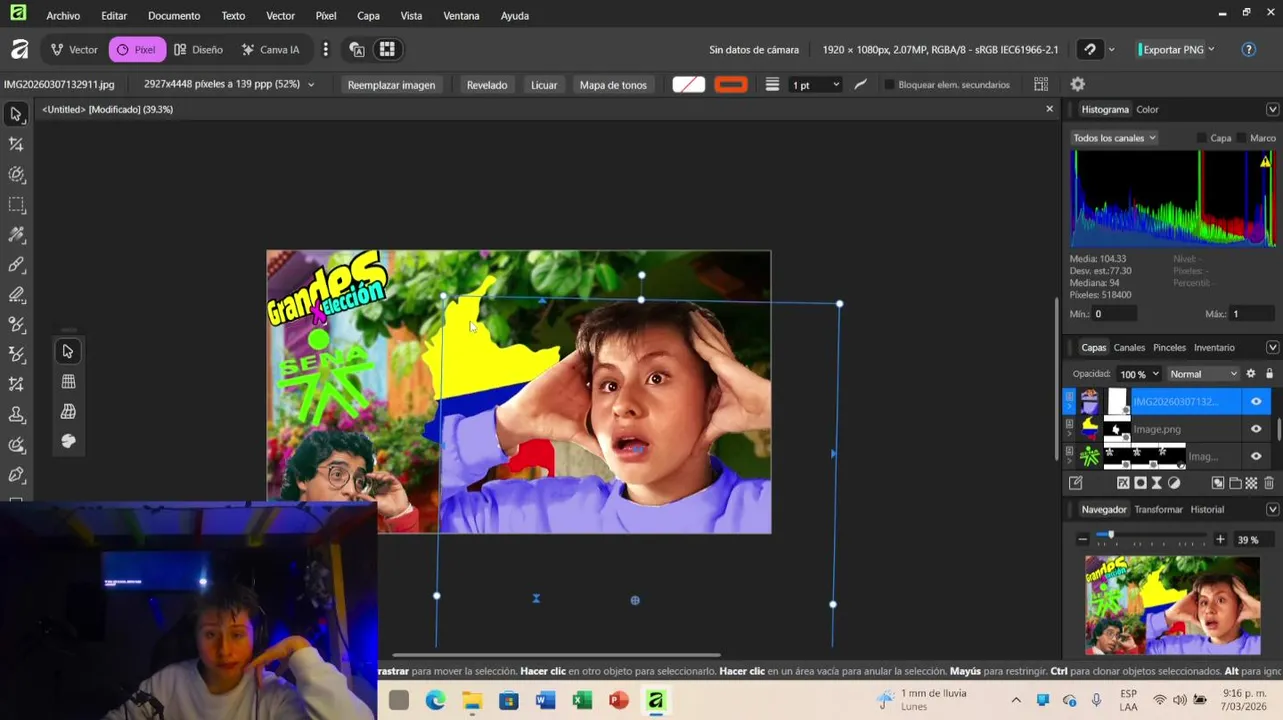Screen dimensions: 1283x720
Task: Open Microsoft Word from the taskbar
Action: [x=545, y=701]
